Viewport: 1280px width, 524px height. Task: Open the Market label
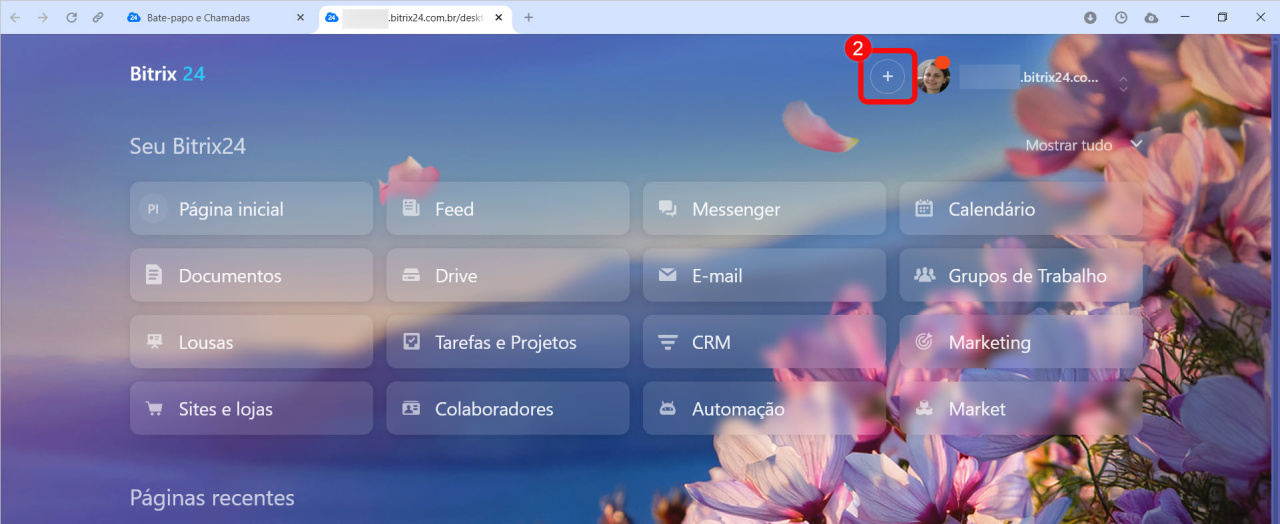tap(977, 409)
